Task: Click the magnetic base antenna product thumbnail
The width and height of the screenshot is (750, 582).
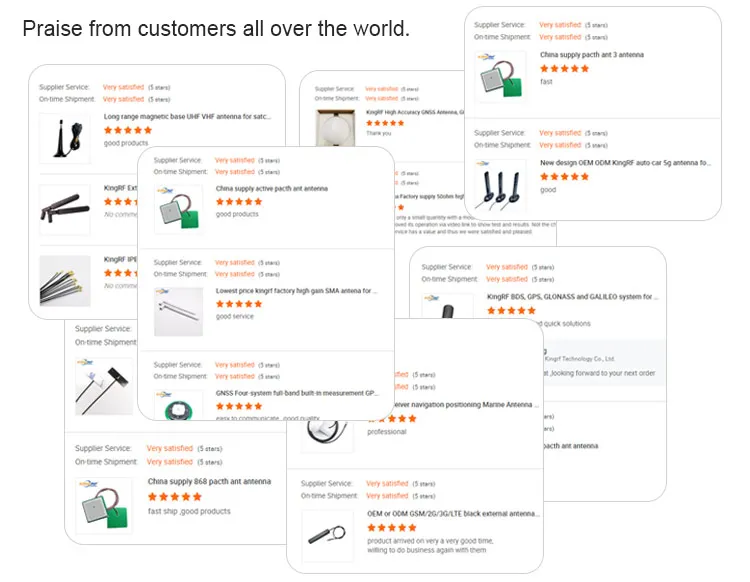Action: [64, 138]
